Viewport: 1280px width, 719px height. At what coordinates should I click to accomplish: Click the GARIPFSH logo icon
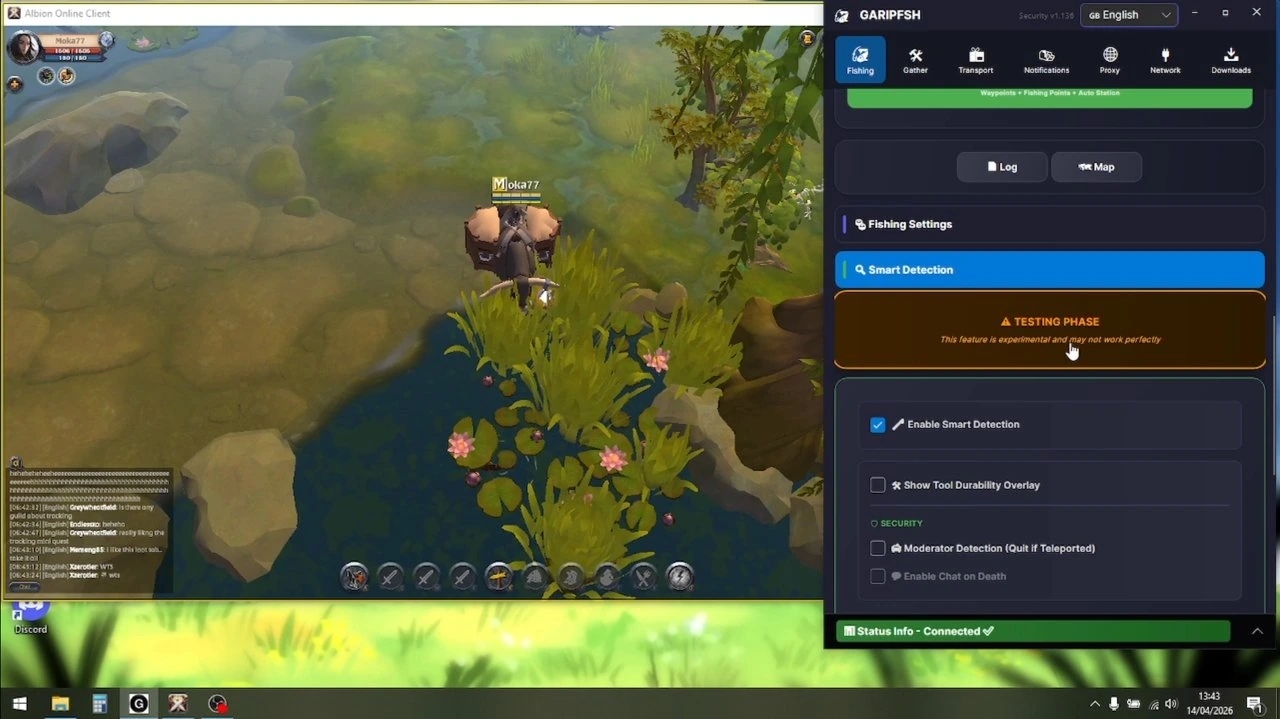click(842, 15)
